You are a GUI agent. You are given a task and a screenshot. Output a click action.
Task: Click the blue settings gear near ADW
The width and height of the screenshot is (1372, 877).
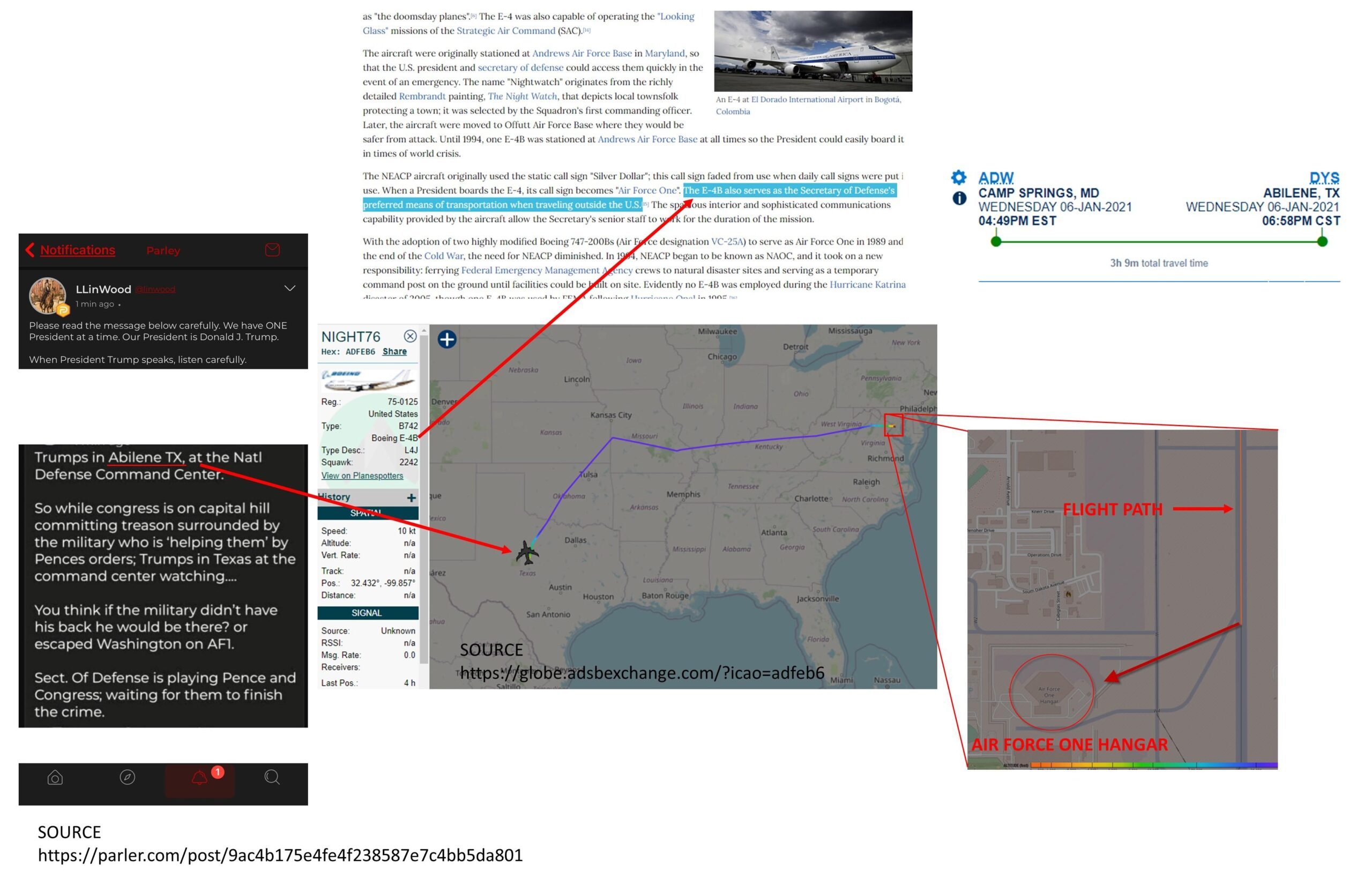coord(959,177)
